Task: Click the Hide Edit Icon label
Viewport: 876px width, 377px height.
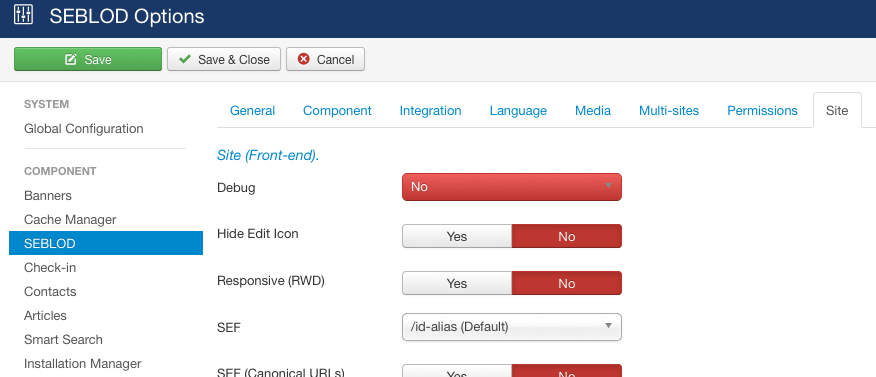Action: 258,233
